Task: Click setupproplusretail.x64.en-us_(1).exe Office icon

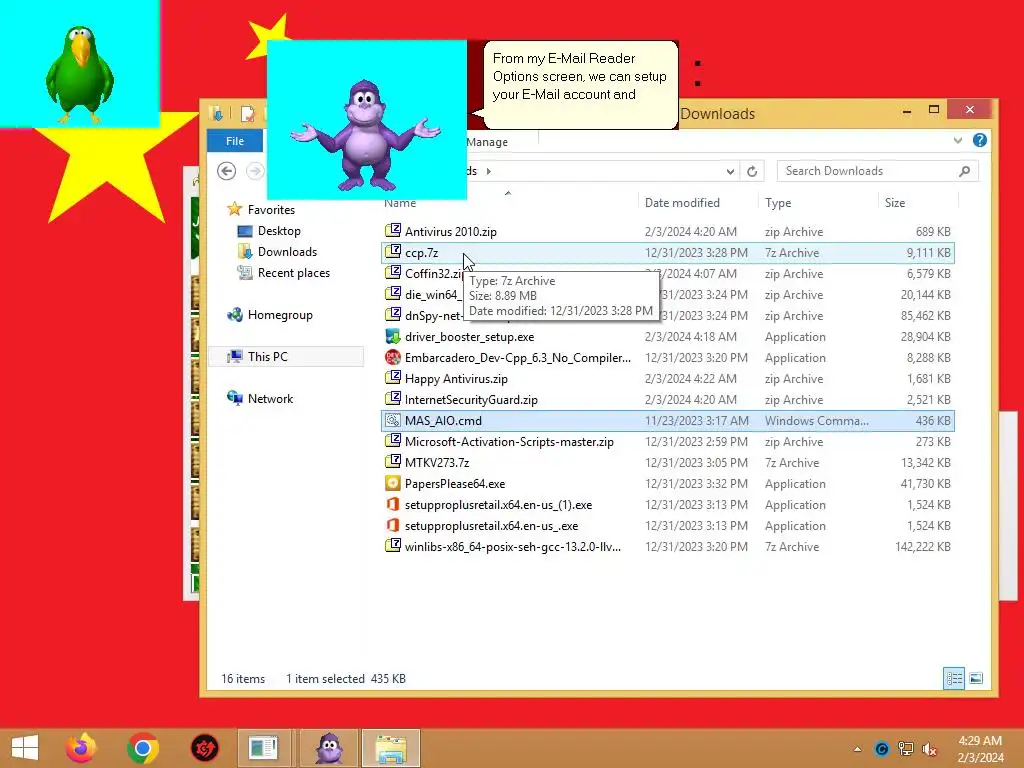Action: click(x=392, y=504)
